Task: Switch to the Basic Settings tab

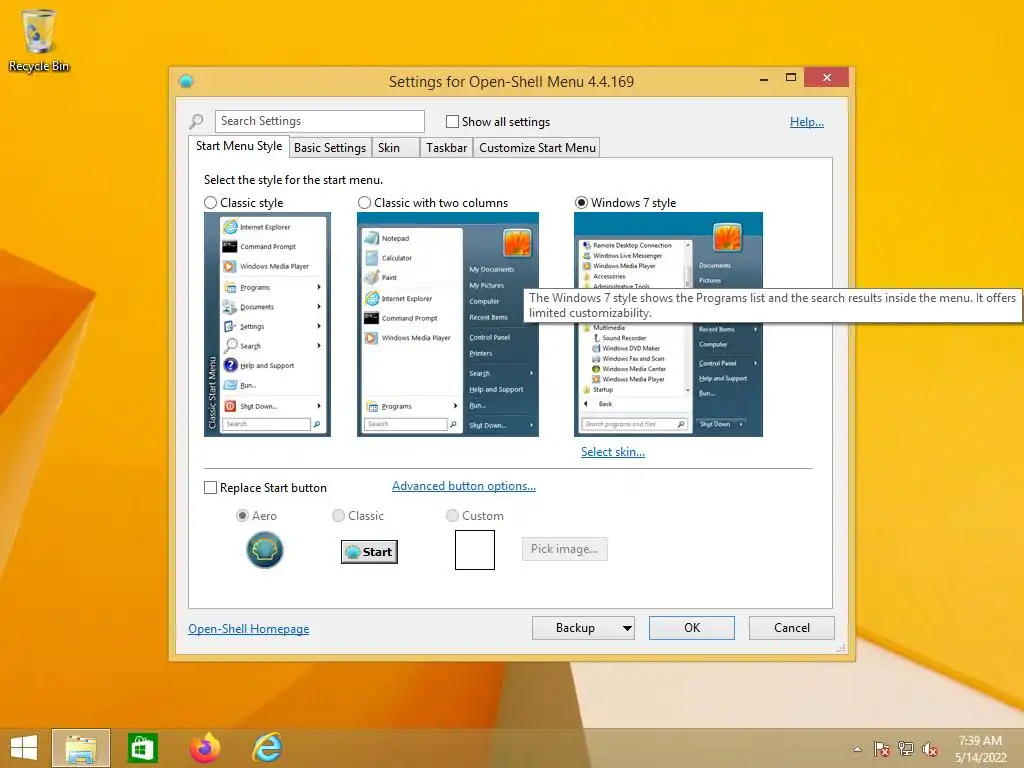Action: click(330, 148)
